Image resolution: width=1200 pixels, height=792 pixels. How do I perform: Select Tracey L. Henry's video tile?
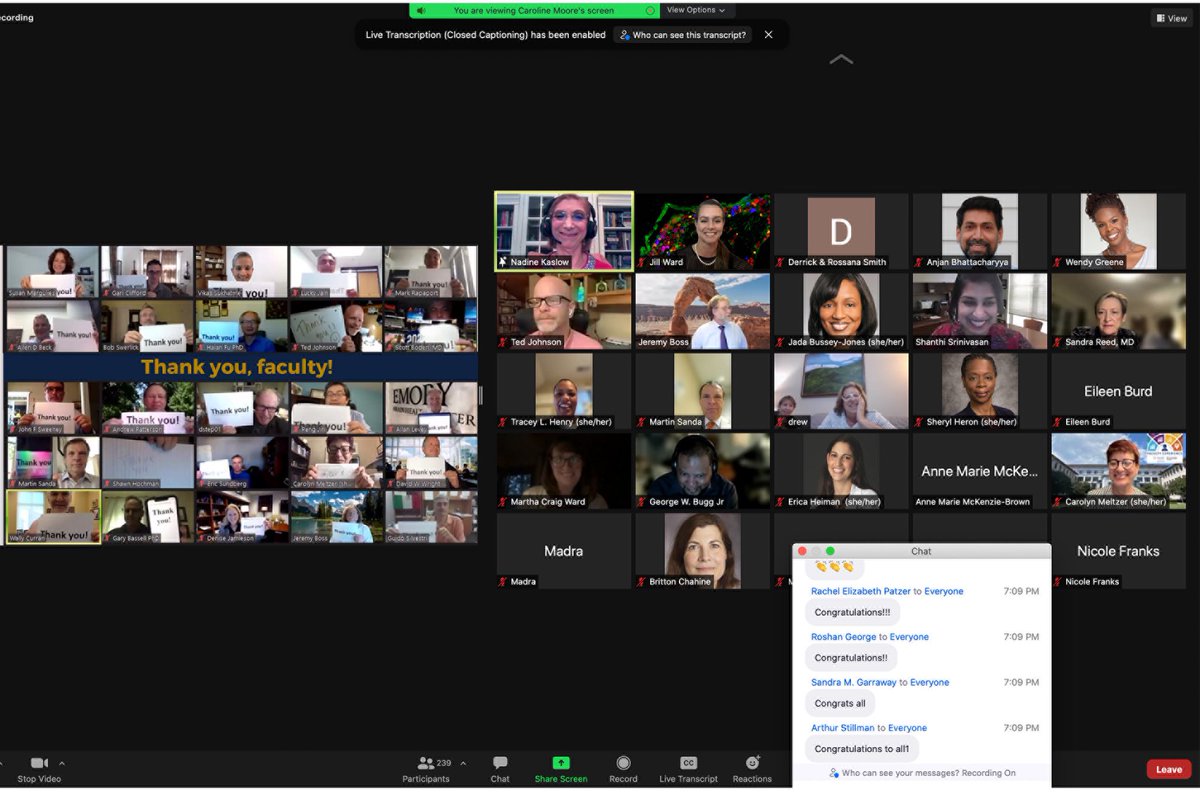(564, 391)
